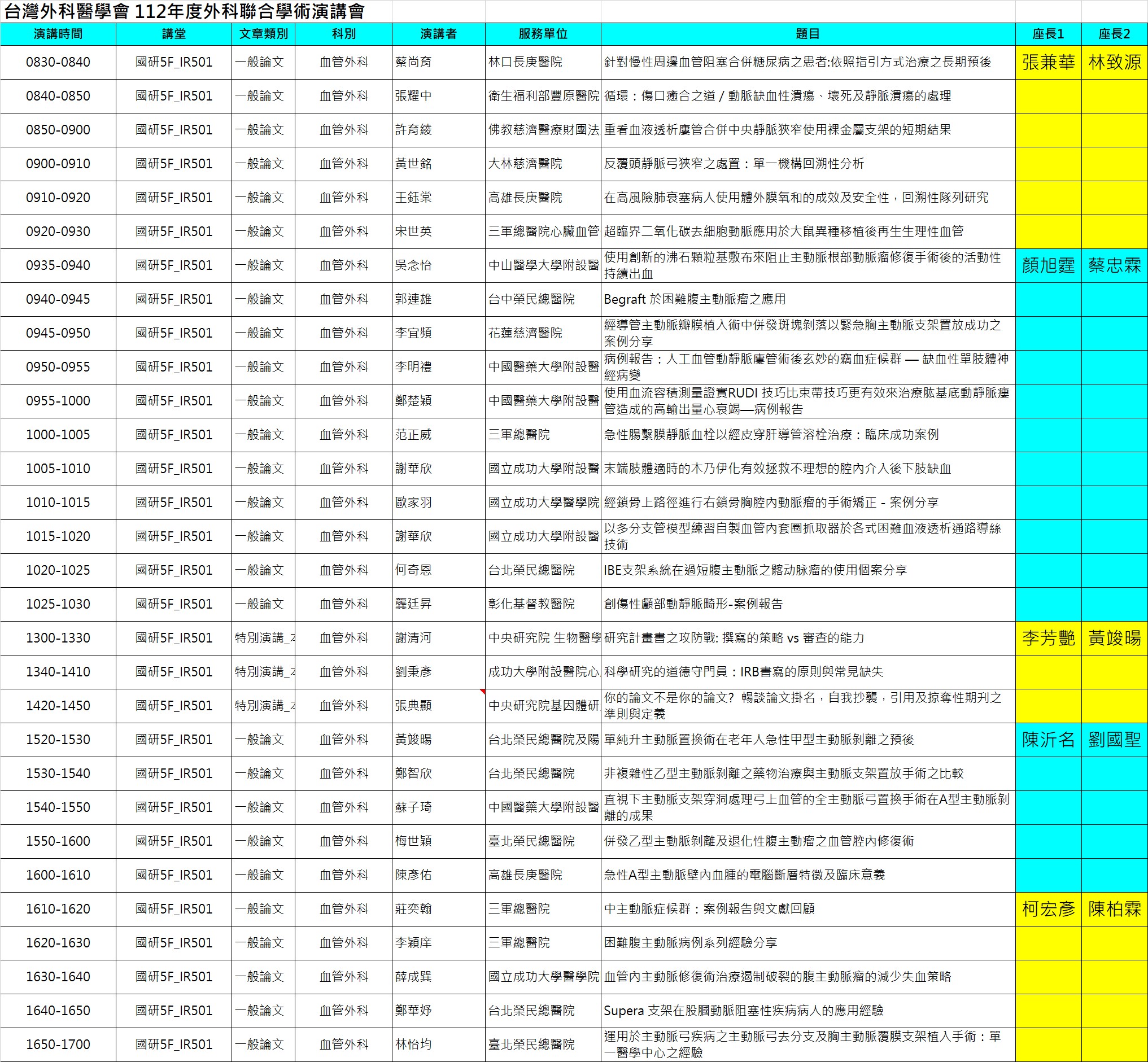Select the 服務單位 header cell

543,34
